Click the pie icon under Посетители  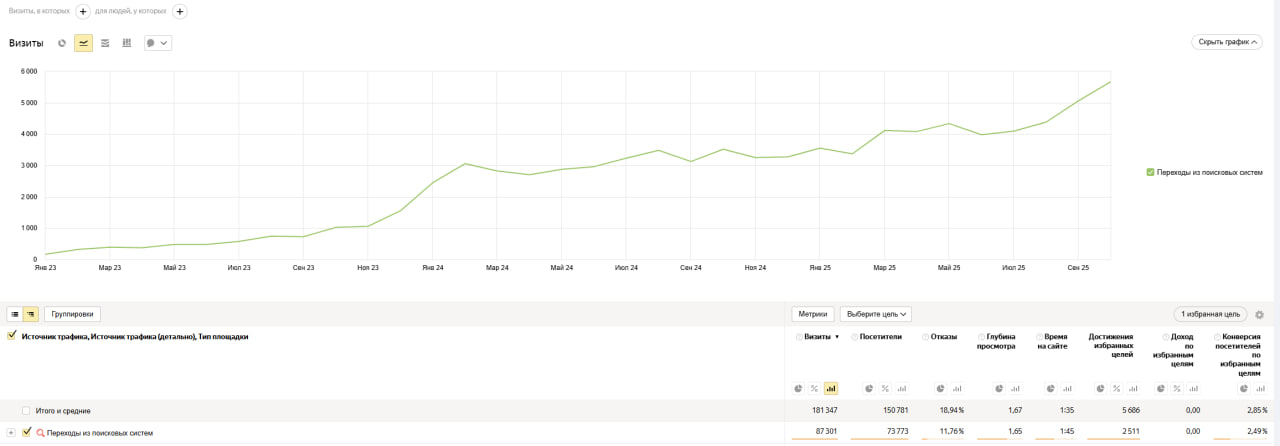[869, 388]
